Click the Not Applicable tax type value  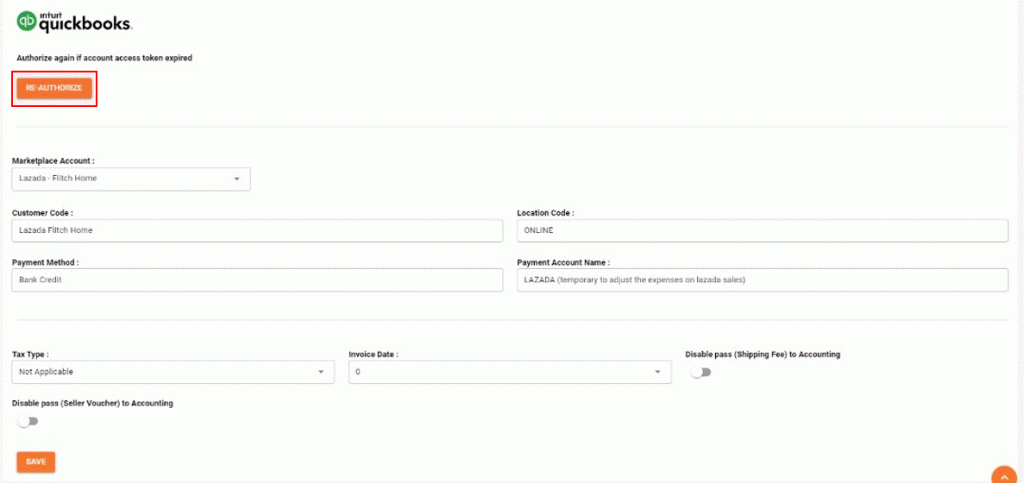tap(46, 372)
